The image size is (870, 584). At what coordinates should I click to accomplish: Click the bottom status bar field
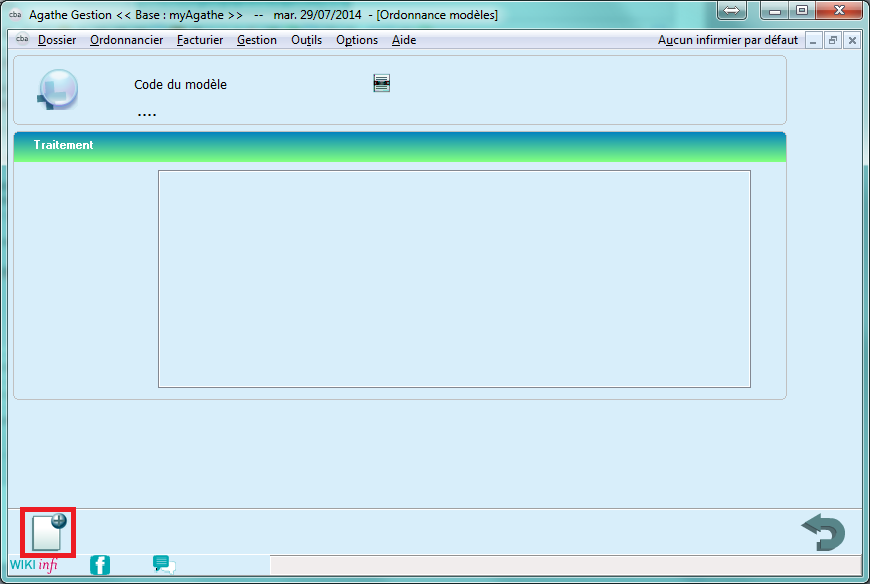565,565
